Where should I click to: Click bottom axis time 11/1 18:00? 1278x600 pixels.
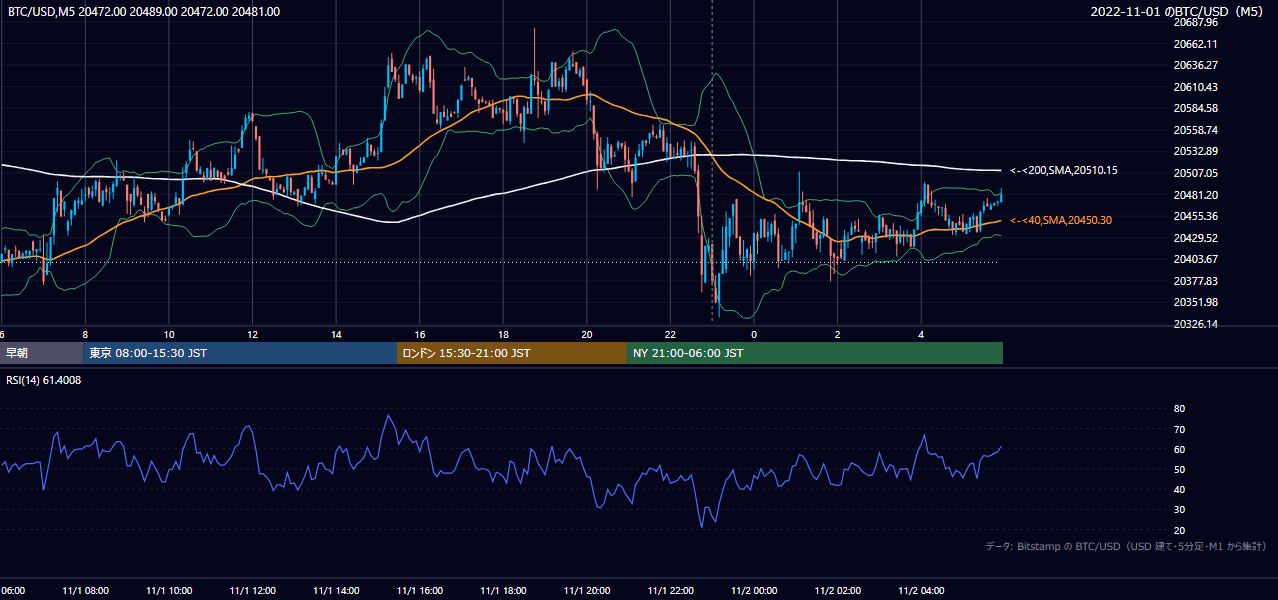[x=504, y=591]
